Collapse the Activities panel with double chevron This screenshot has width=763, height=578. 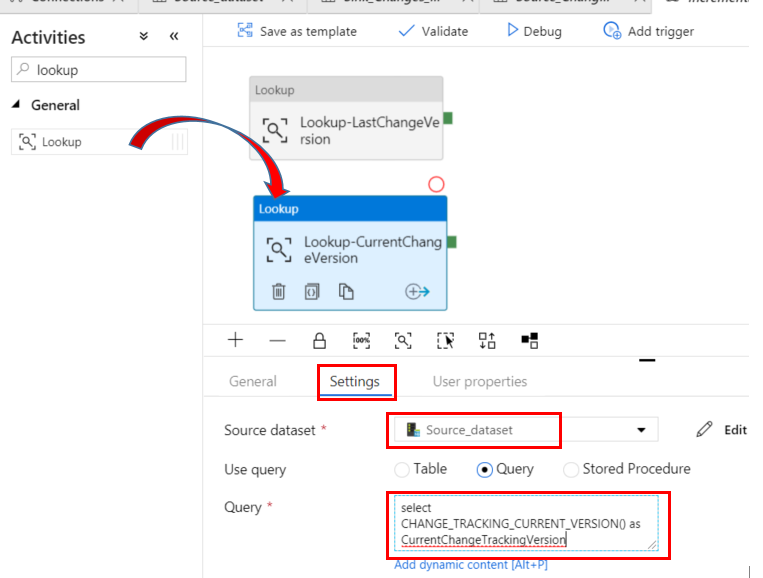tap(174, 36)
